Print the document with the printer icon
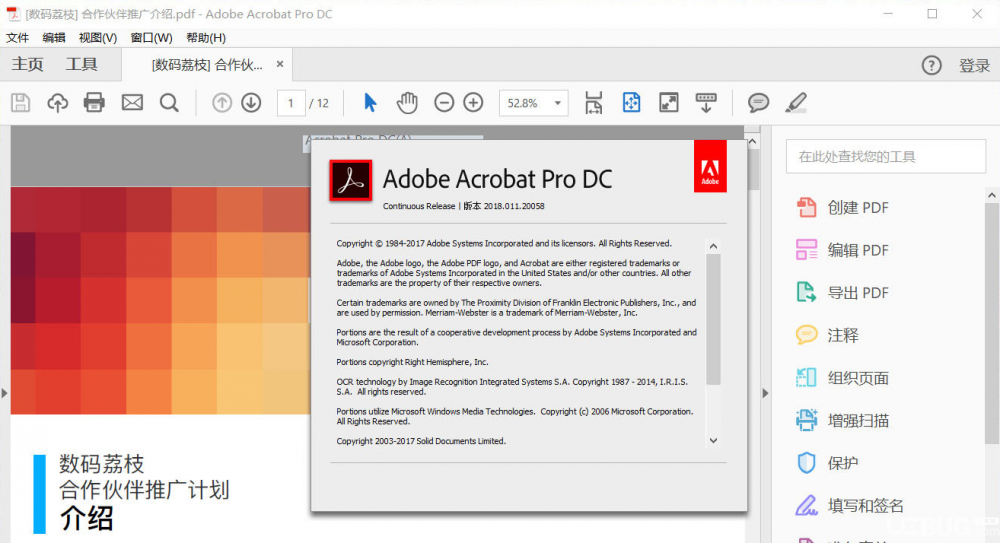 click(94, 103)
